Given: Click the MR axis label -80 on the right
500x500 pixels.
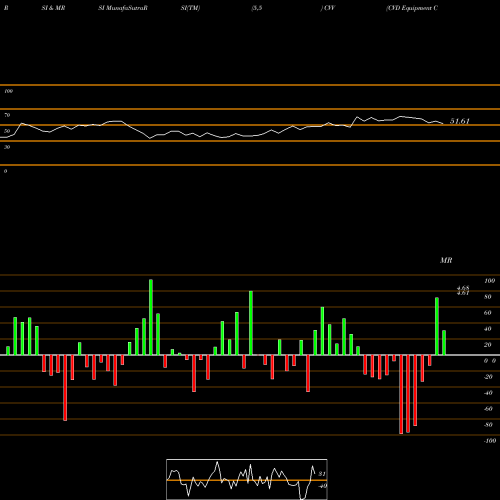Looking at the screenshot, I should pos(488,425).
